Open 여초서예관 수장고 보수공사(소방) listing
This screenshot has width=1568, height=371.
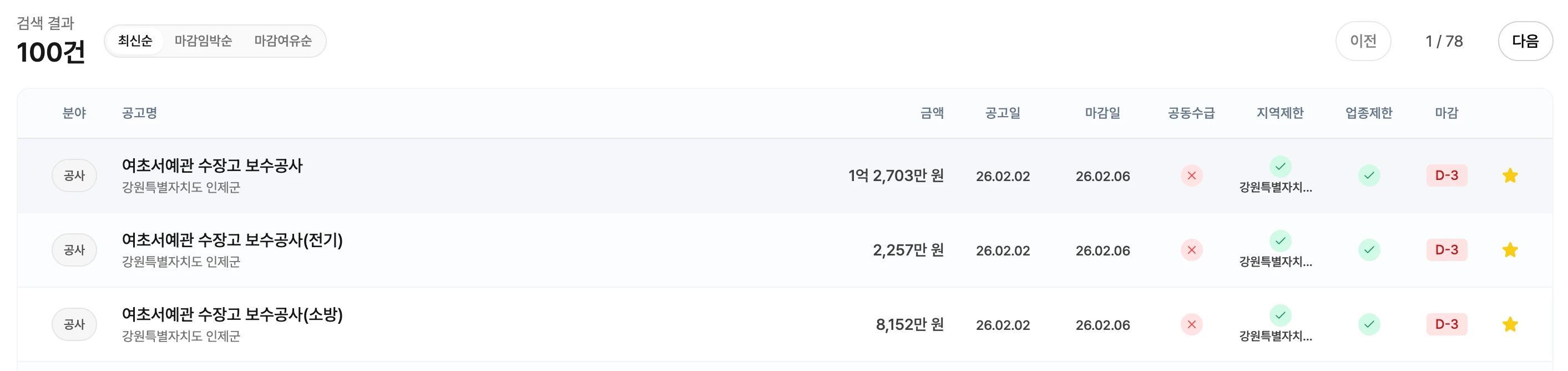coord(232,314)
